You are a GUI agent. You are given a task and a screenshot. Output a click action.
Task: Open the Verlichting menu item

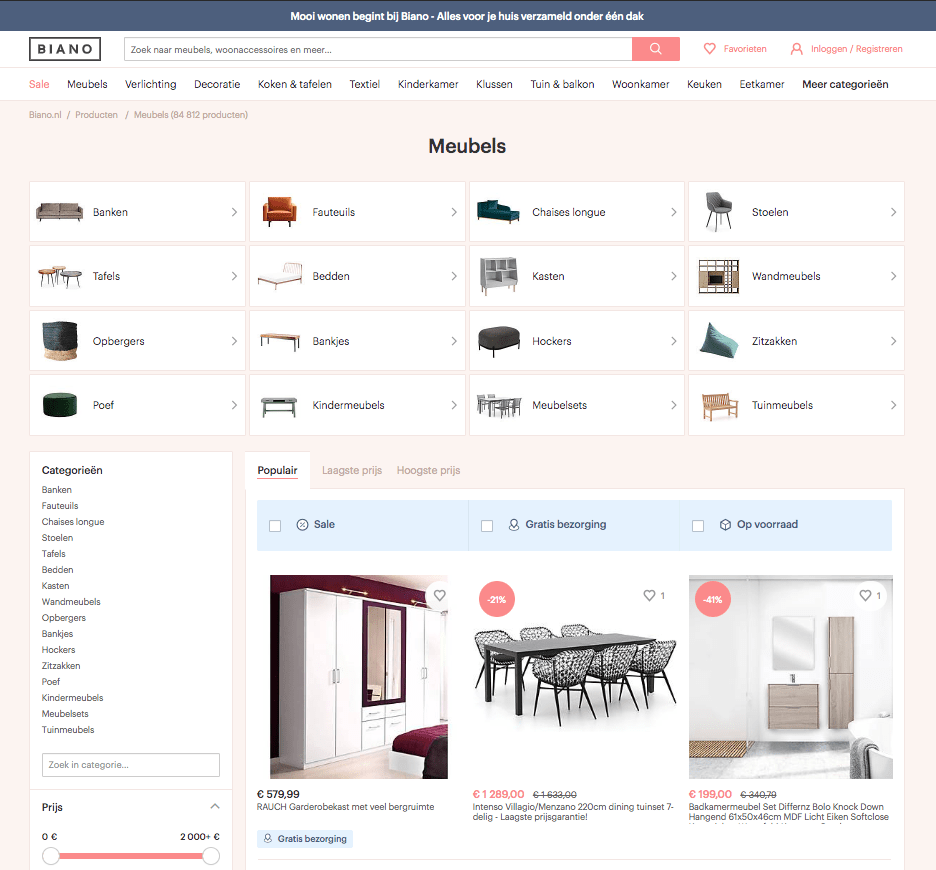151,85
